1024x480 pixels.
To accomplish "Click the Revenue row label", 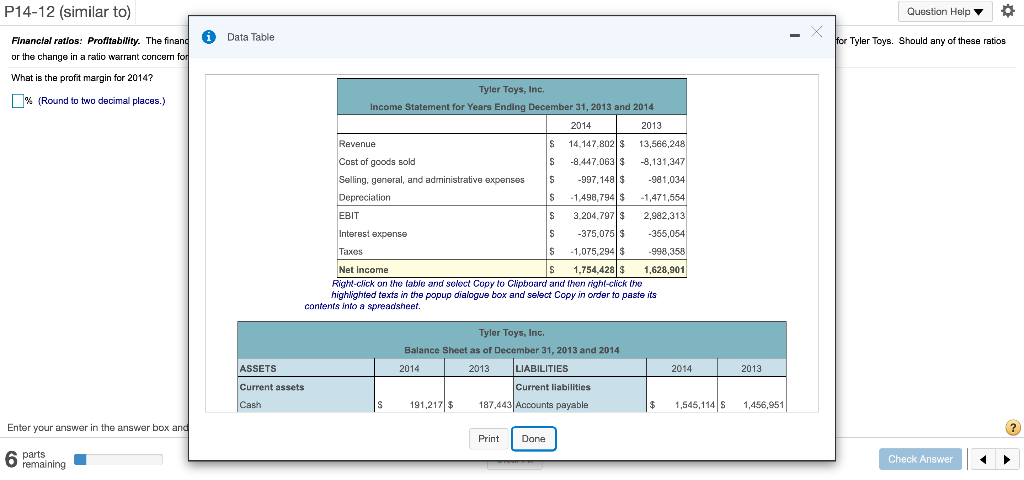I will (357, 144).
